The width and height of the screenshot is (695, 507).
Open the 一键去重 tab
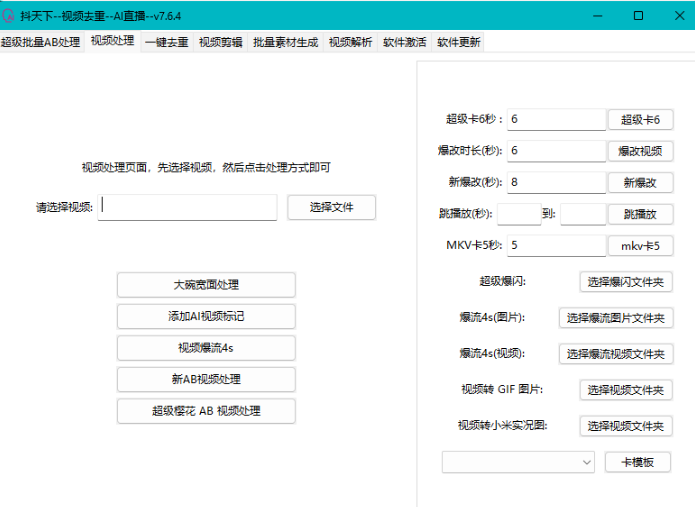(167, 42)
